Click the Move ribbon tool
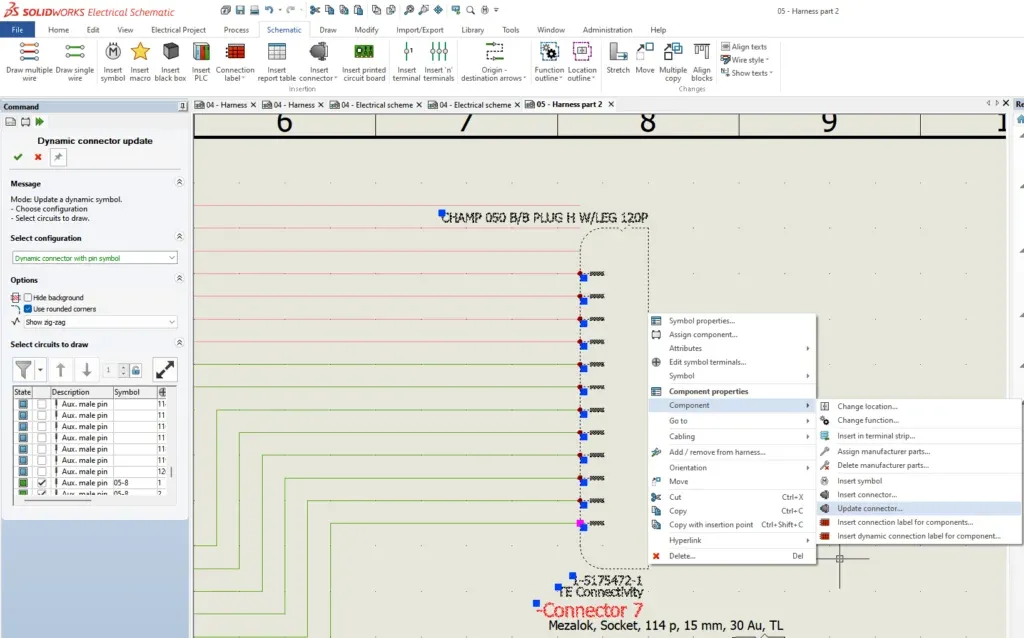Image resolution: width=1024 pixels, height=638 pixels. point(645,59)
